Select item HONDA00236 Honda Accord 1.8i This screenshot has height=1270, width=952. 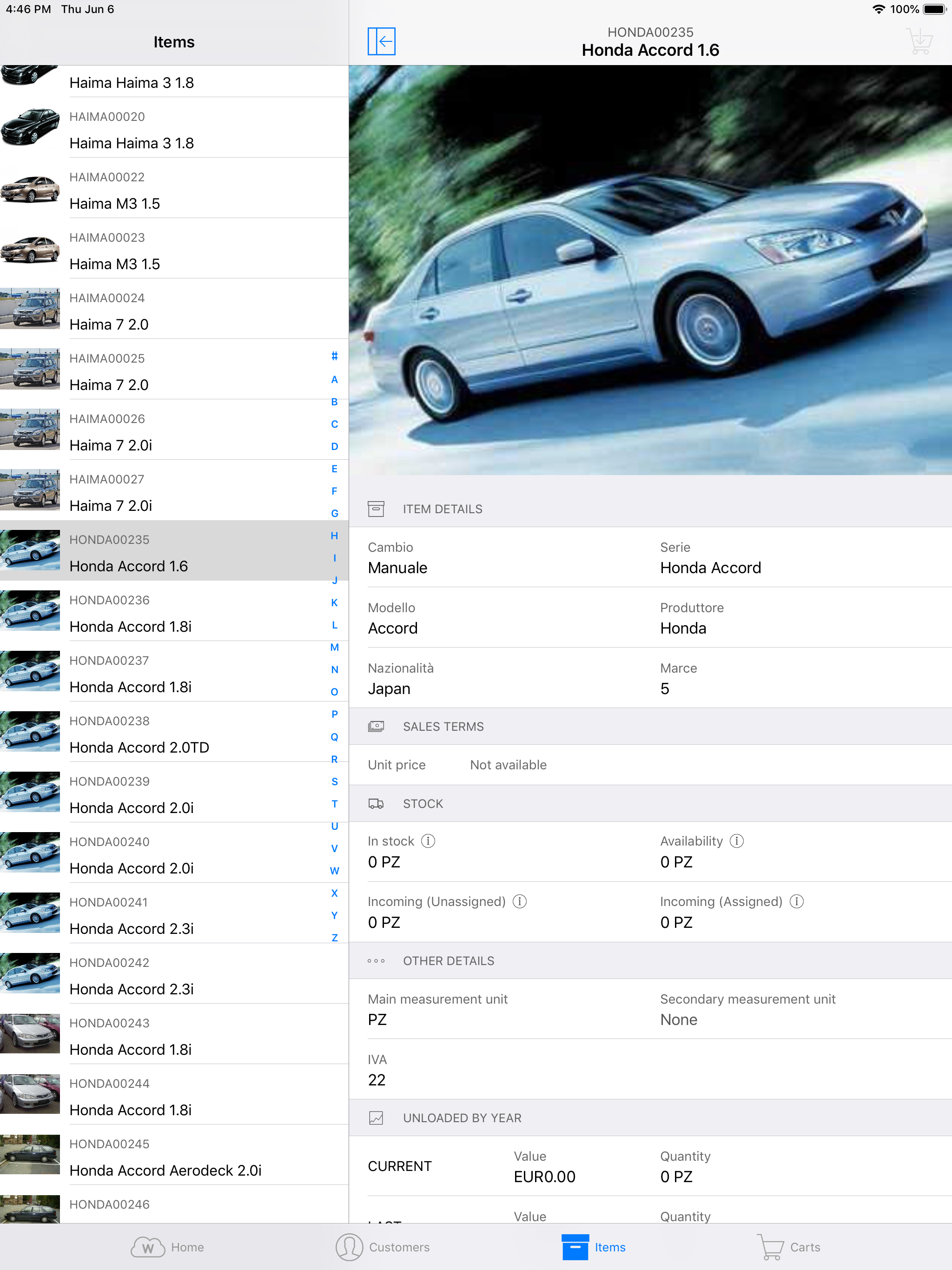(x=174, y=611)
